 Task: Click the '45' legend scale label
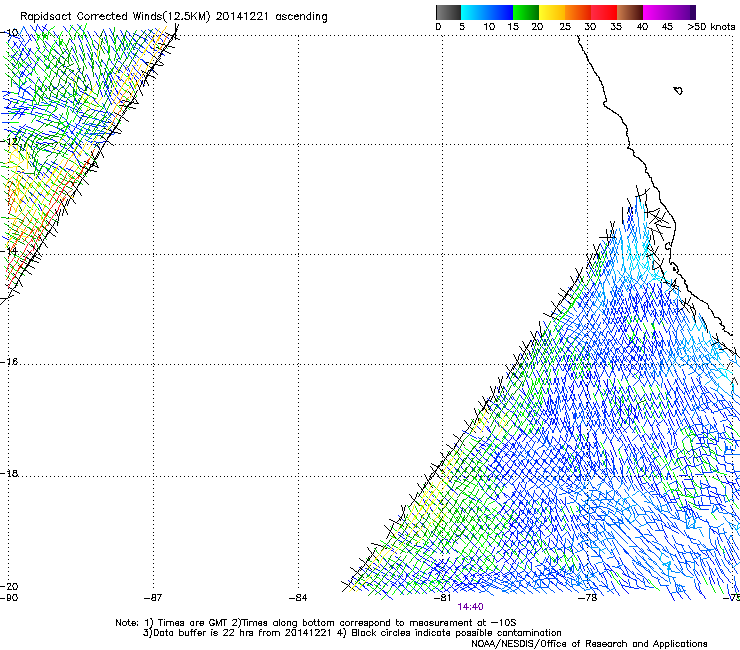tap(667, 27)
